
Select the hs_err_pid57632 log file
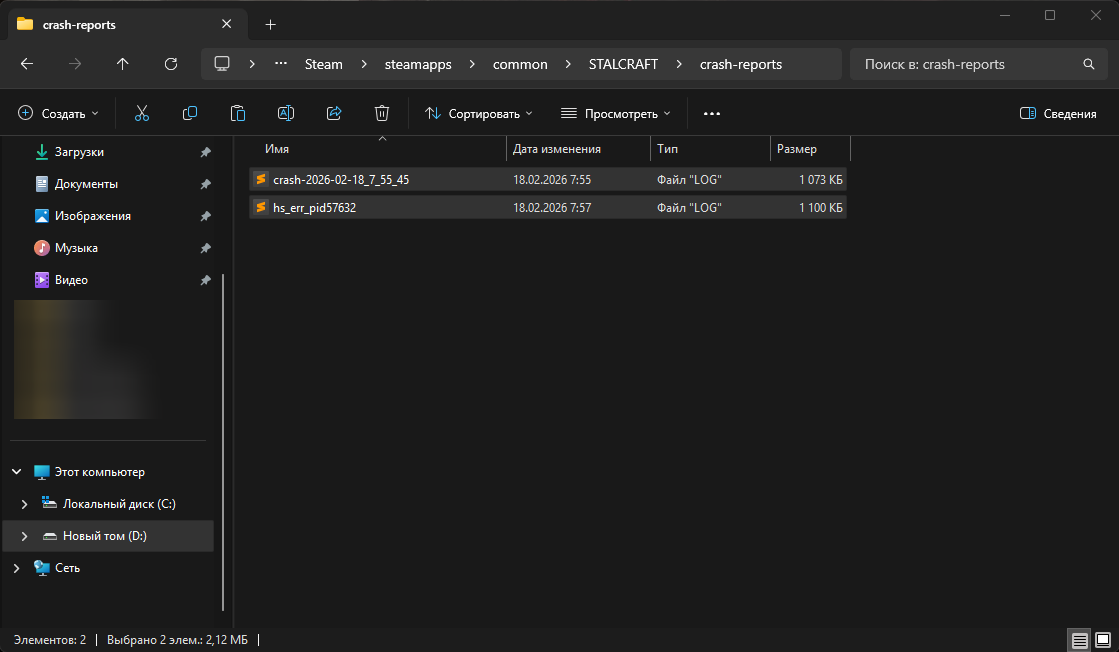314,208
